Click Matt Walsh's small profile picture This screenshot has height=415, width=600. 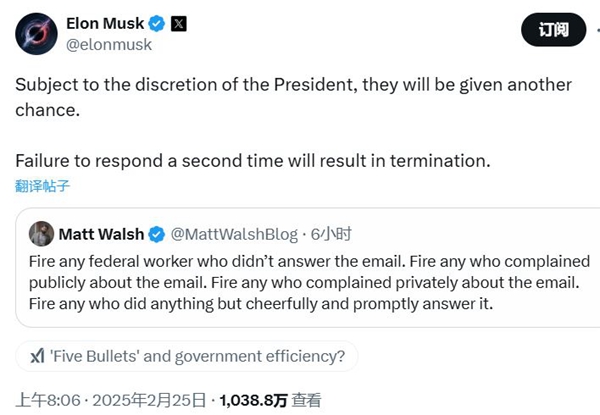41,234
